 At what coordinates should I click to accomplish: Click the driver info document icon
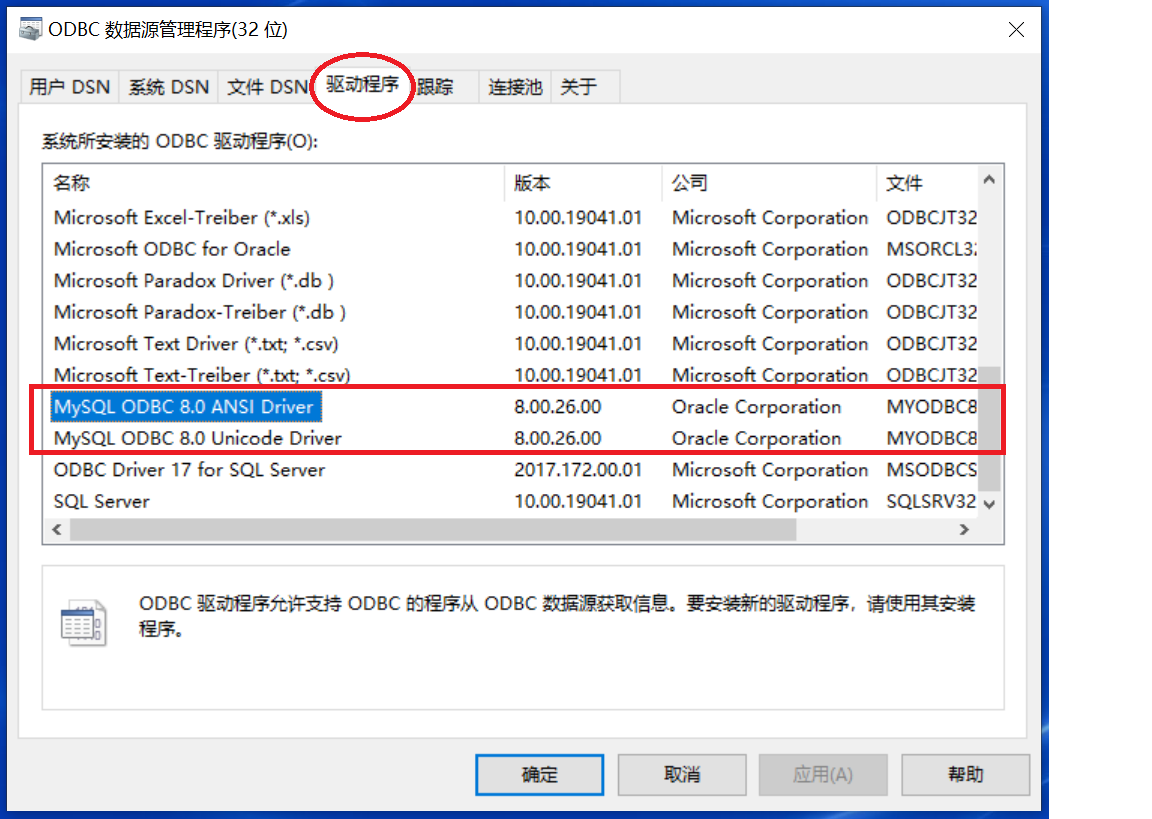(83, 623)
